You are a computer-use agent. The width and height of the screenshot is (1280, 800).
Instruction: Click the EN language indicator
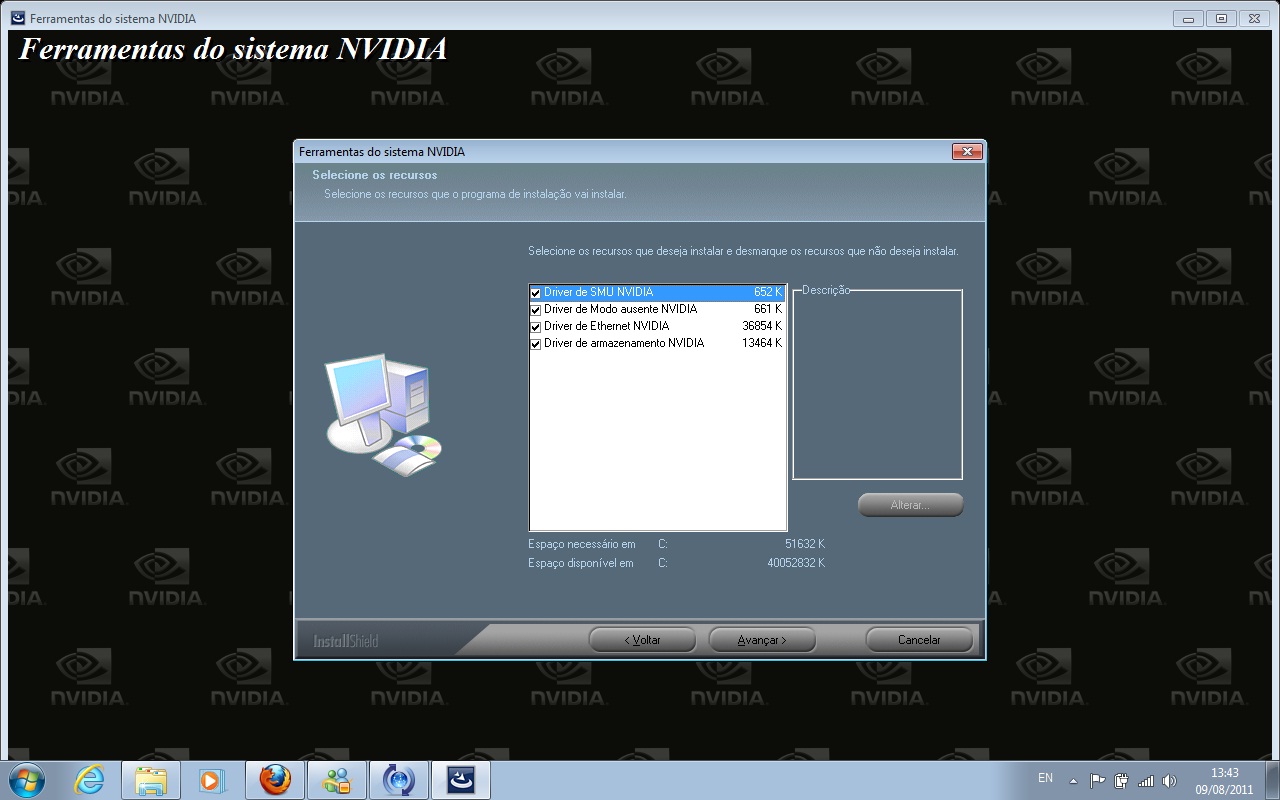pyautogui.click(x=1045, y=778)
